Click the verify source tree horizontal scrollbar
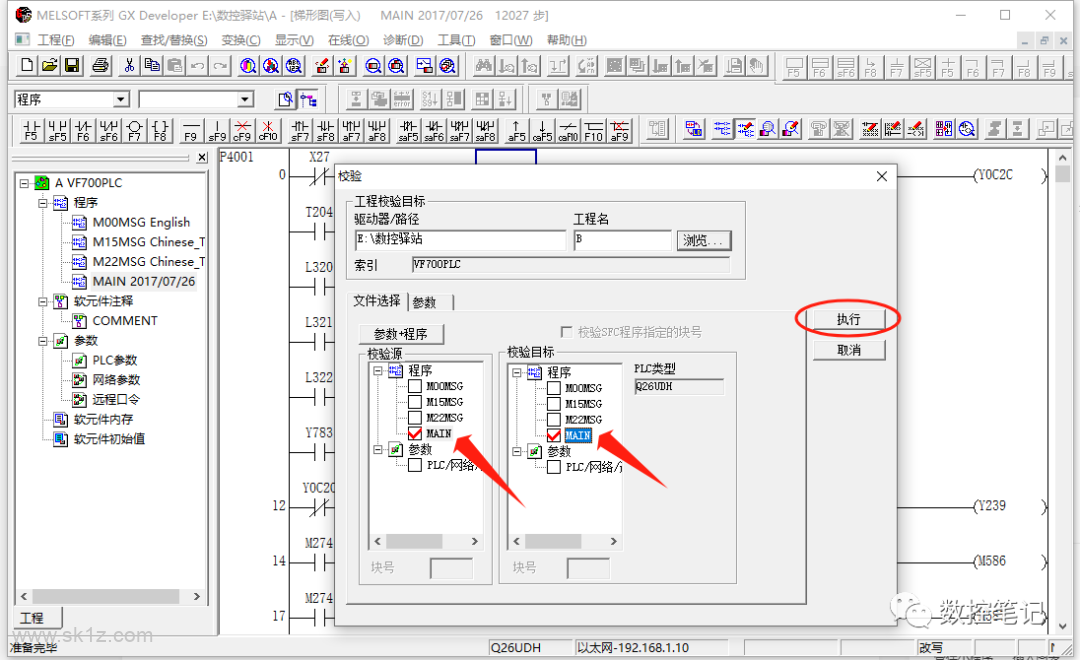Image resolution: width=1080 pixels, height=660 pixels. (426, 542)
